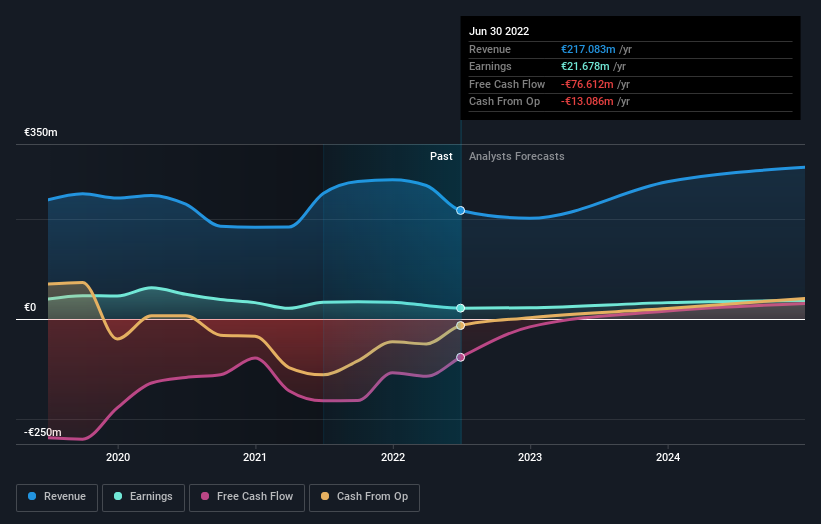Screen dimensions: 821x524
Task: Toggle the Earnings legend button
Action: [x=143, y=497]
